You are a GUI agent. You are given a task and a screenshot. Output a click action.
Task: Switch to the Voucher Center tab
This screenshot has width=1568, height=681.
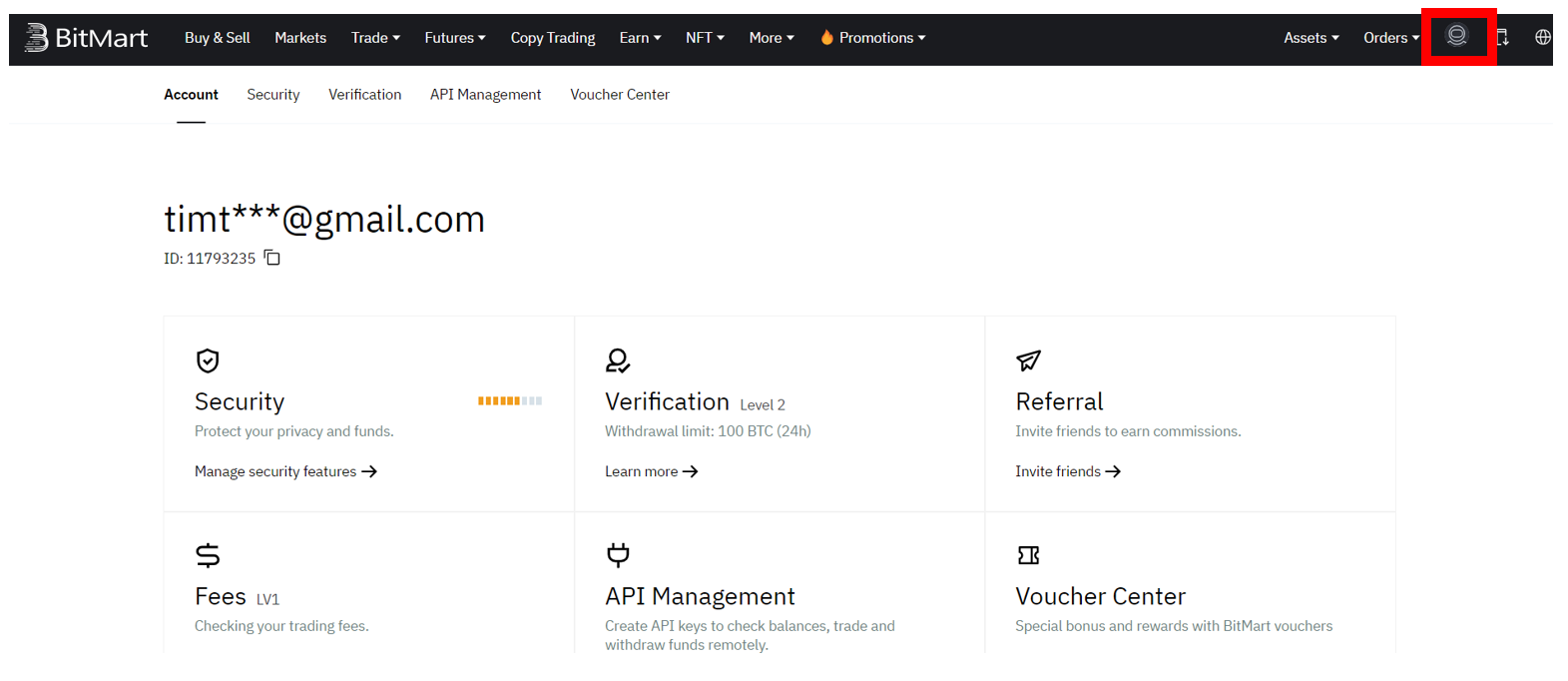620,95
